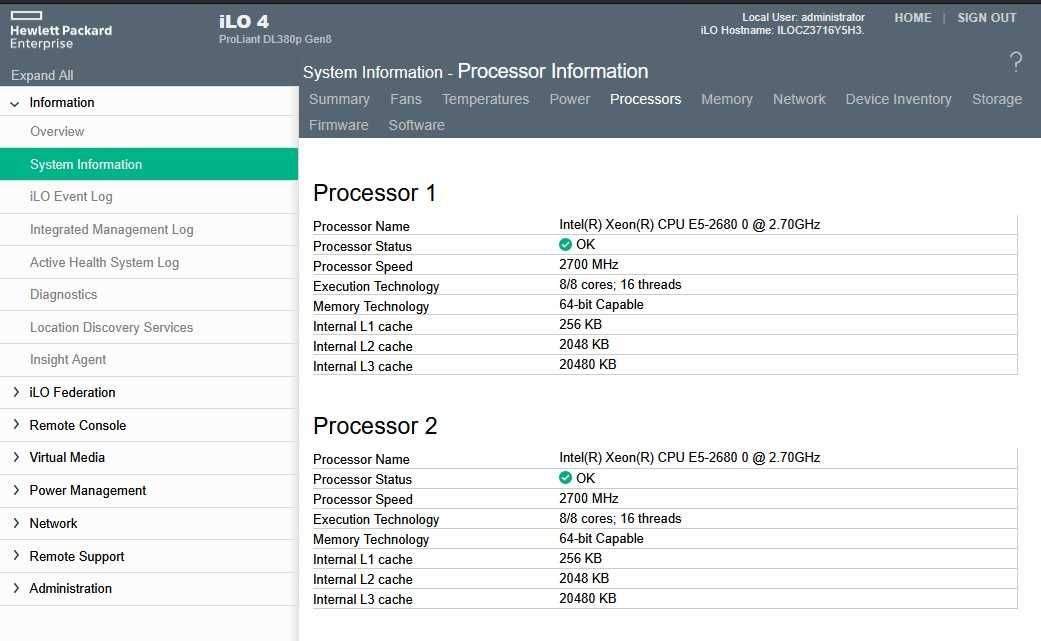Click Processor 2 L3 cache value 20480 KB
This screenshot has width=1041, height=641.
[x=588, y=599]
